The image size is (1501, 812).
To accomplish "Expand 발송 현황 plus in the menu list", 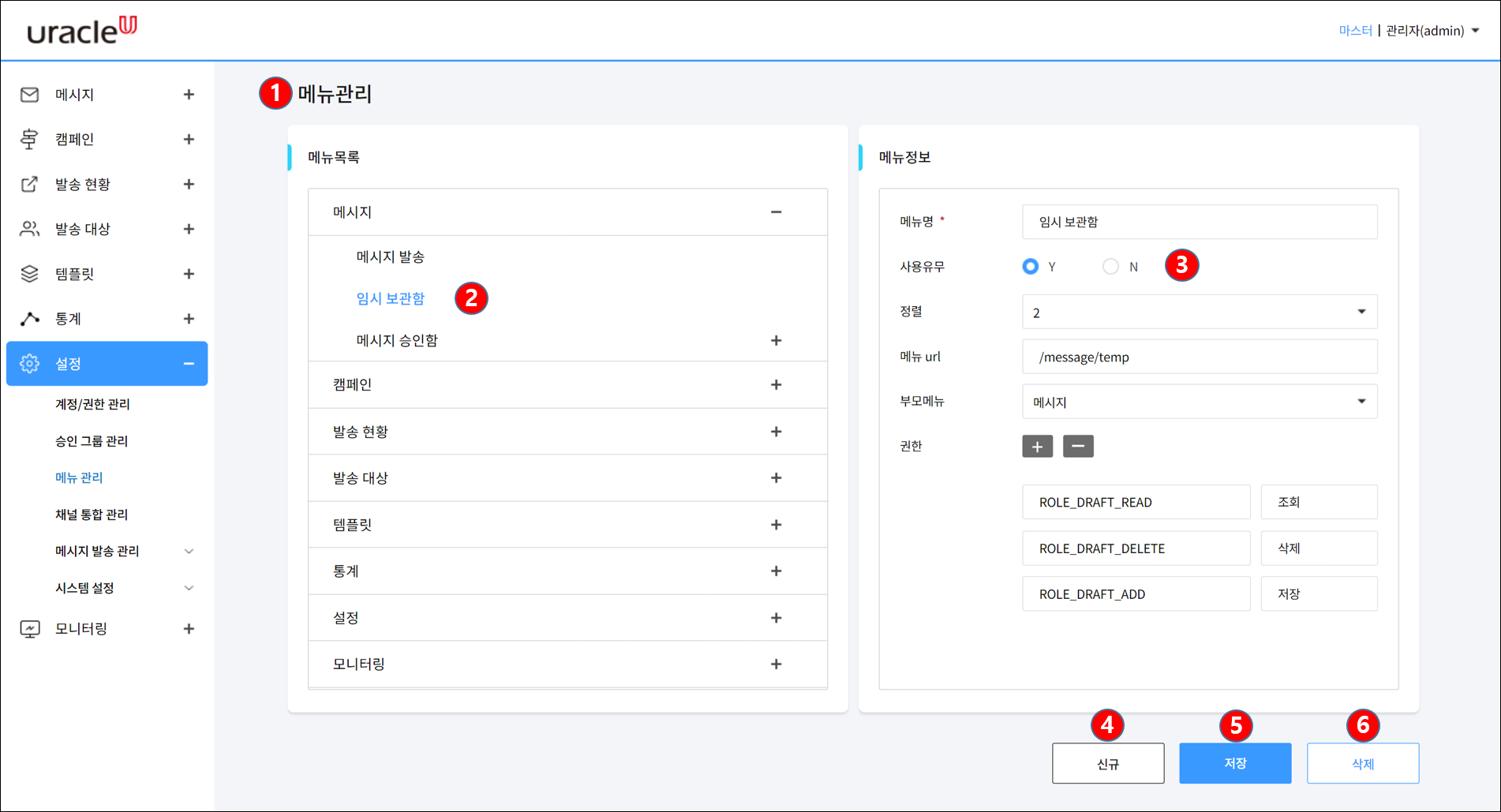I will 776,432.
